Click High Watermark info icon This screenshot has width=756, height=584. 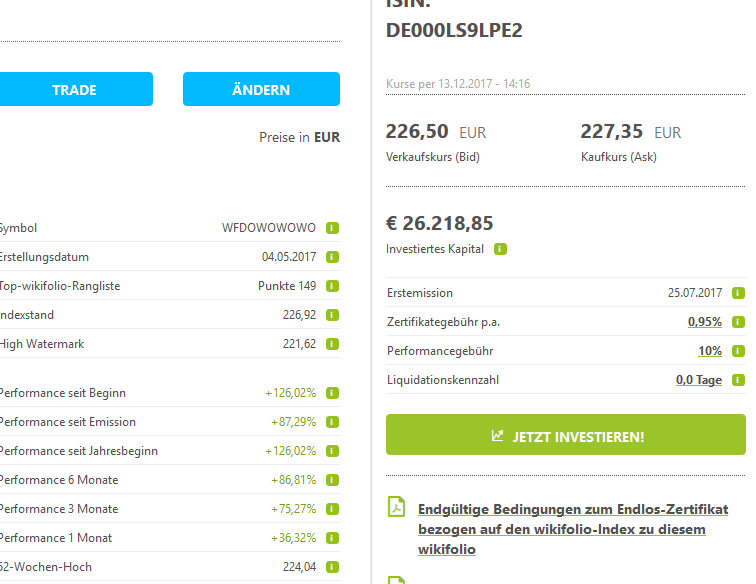[333, 344]
